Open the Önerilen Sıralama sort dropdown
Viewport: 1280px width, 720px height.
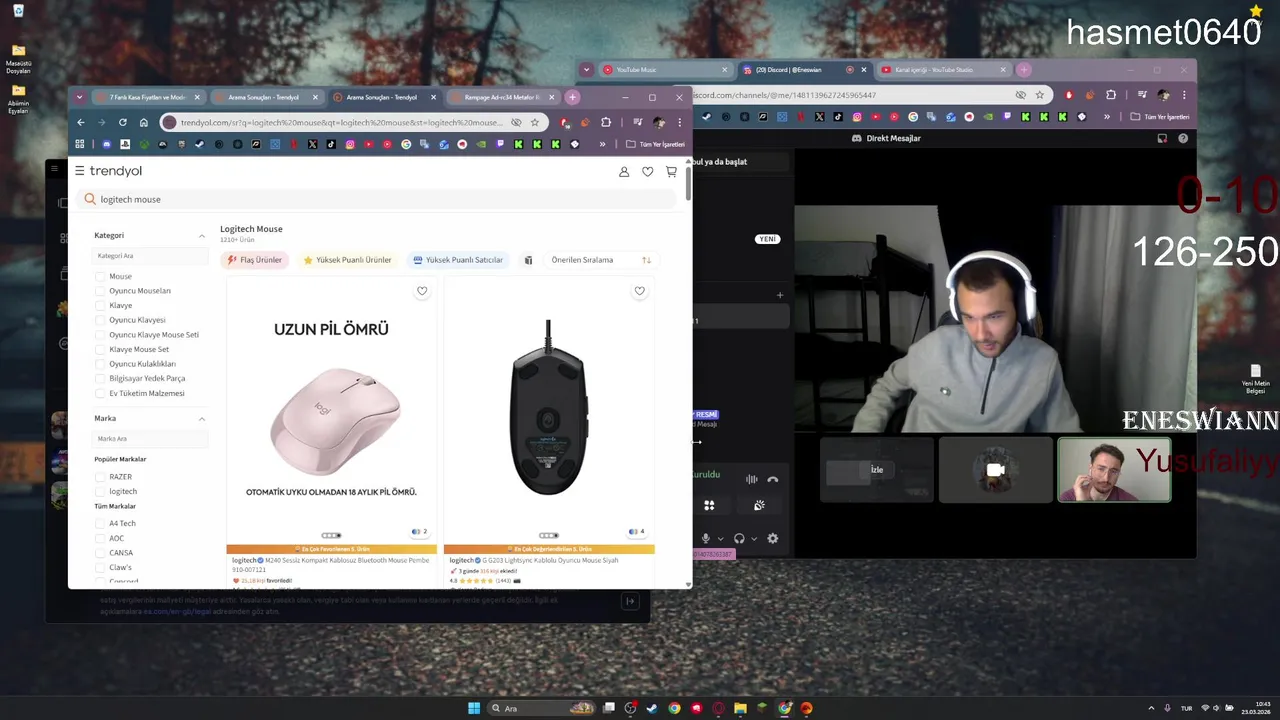click(600, 260)
